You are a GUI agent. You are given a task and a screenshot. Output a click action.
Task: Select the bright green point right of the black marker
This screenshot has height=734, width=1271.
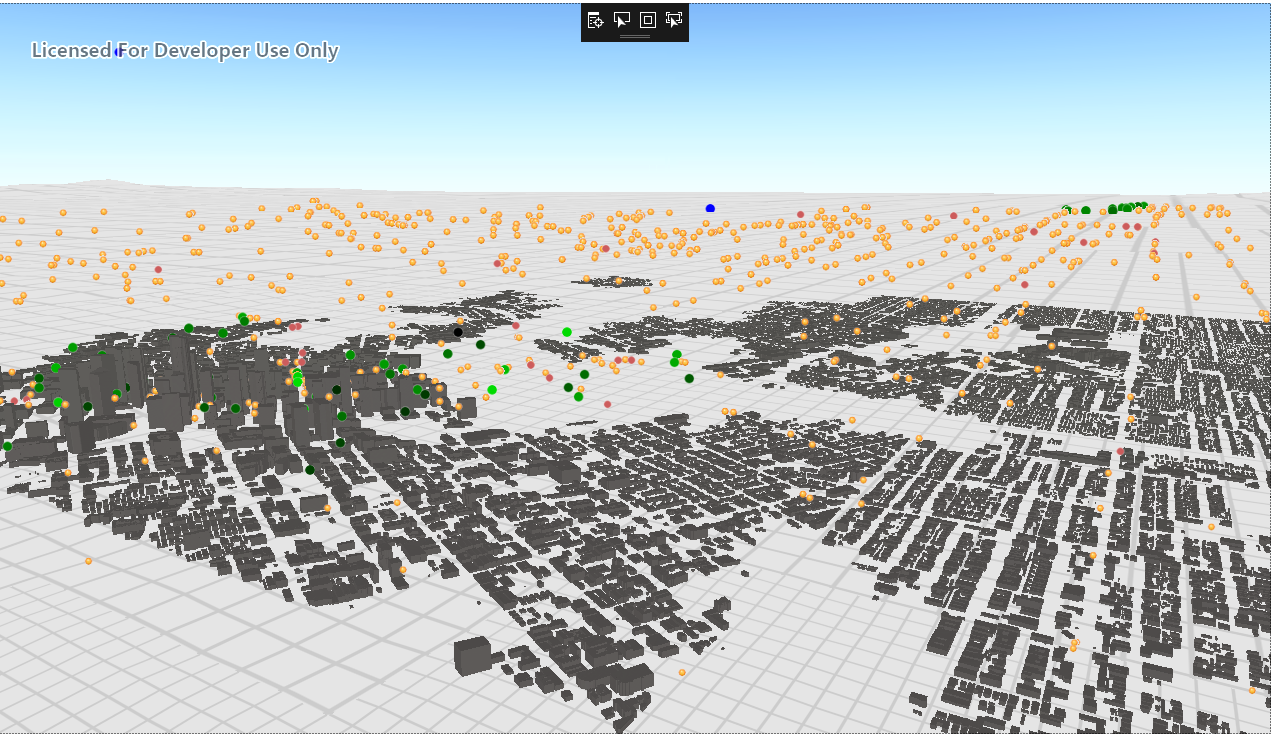click(x=567, y=332)
